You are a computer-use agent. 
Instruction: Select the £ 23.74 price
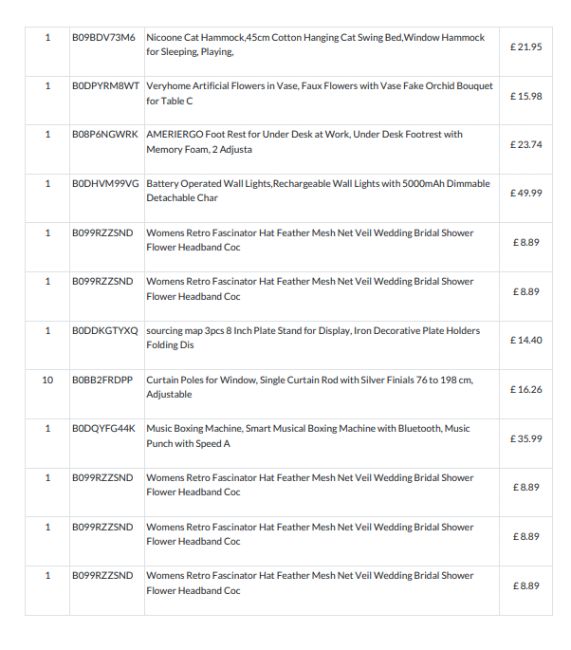(526, 145)
